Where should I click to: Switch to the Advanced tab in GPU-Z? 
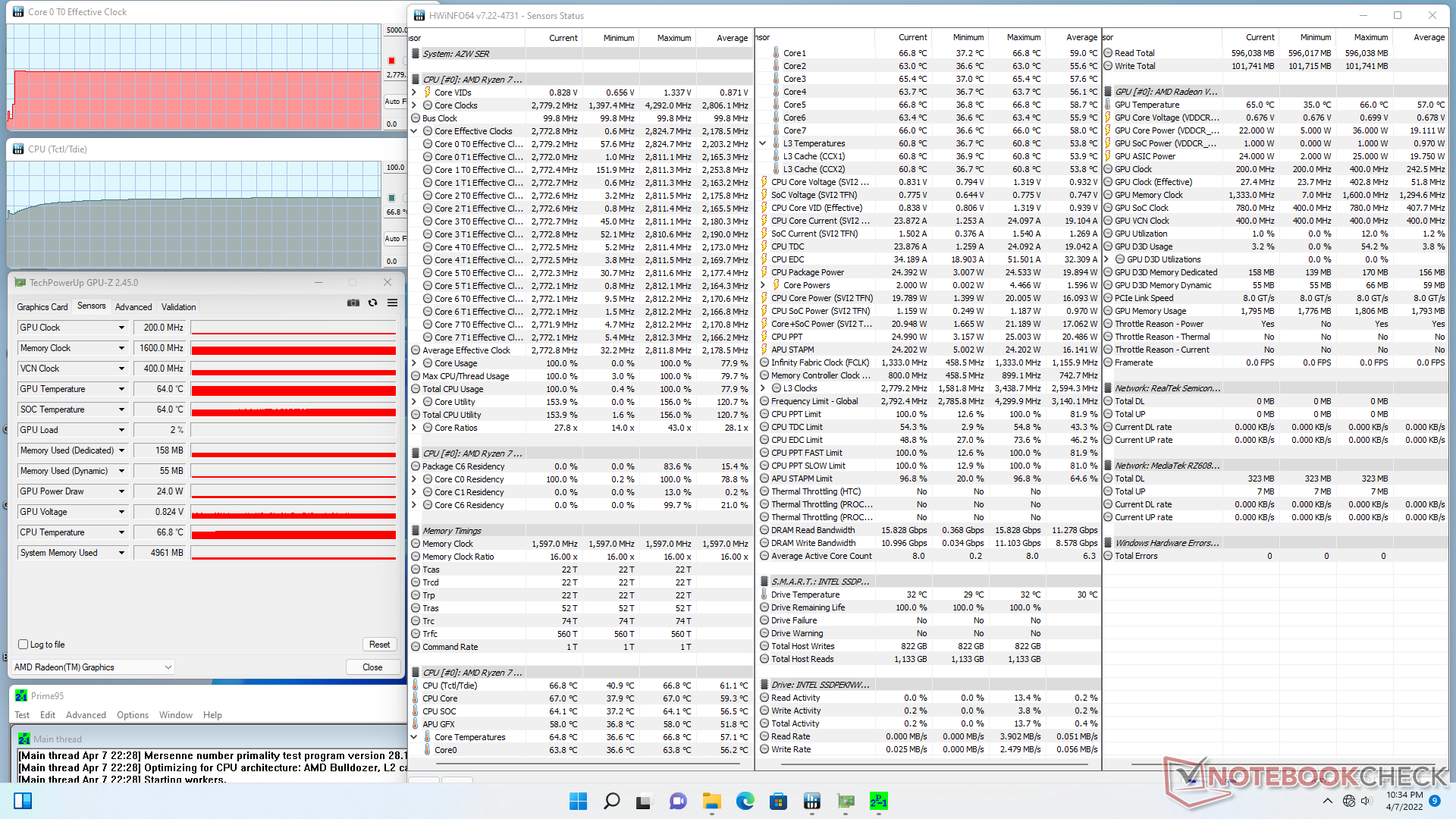(x=133, y=307)
